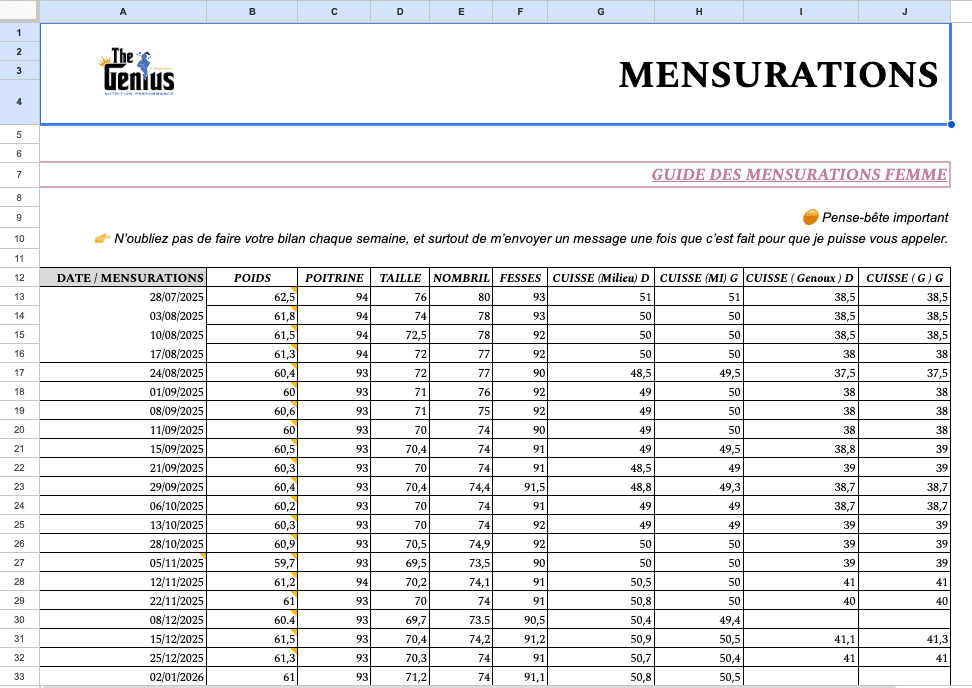Select the date cell 24/08/2025
The width and height of the screenshot is (972, 688).
pyautogui.click(x=123, y=373)
